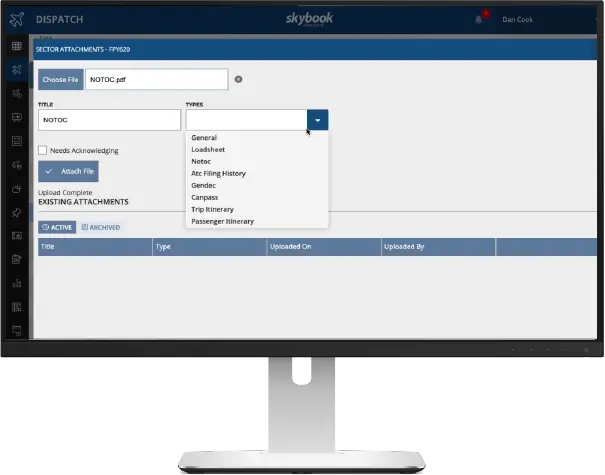Switch to the Archived tab
The image size is (605, 475).
[x=101, y=227]
